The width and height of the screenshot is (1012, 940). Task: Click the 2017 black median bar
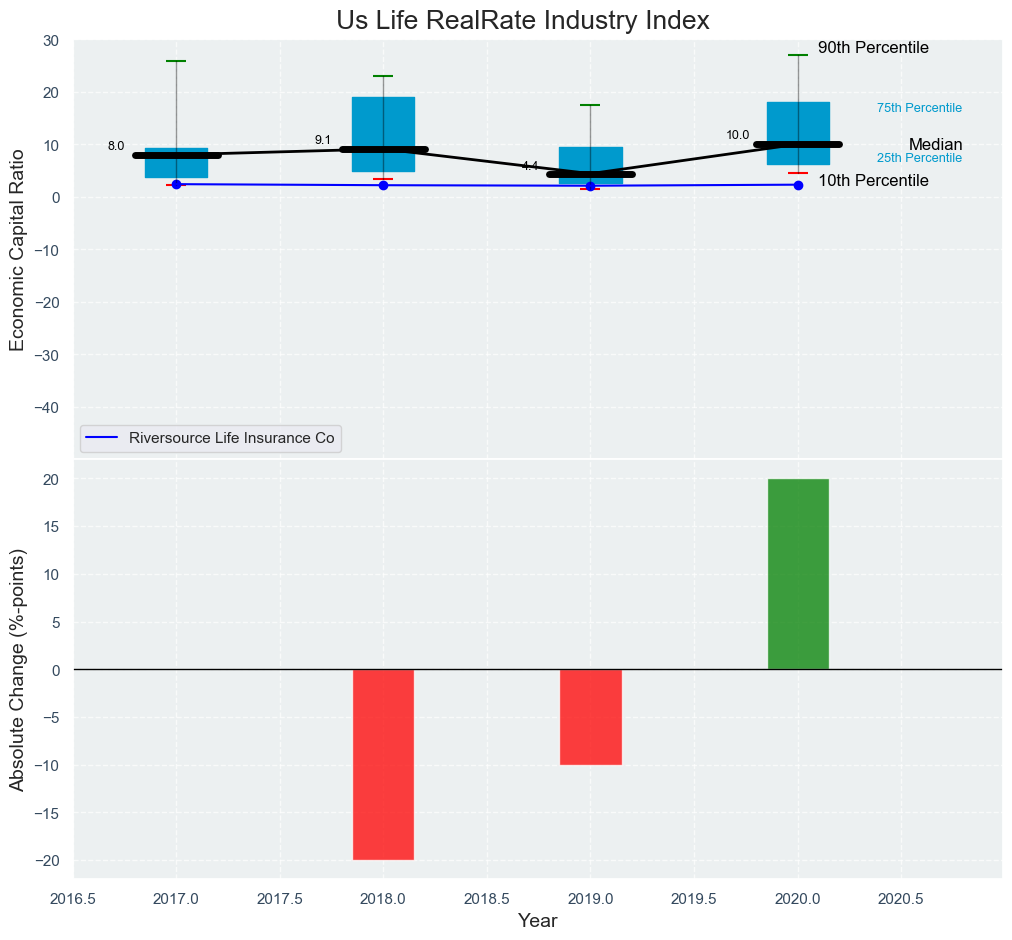(176, 156)
